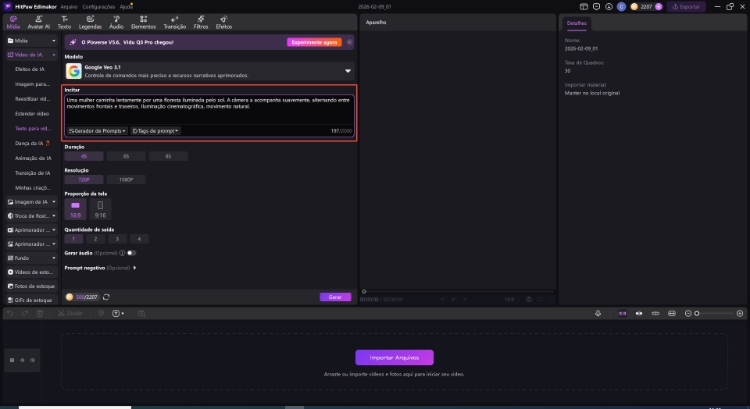The height and width of the screenshot is (409, 750).
Task: Select the 4S duration option
Action: pyautogui.click(x=84, y=156)
